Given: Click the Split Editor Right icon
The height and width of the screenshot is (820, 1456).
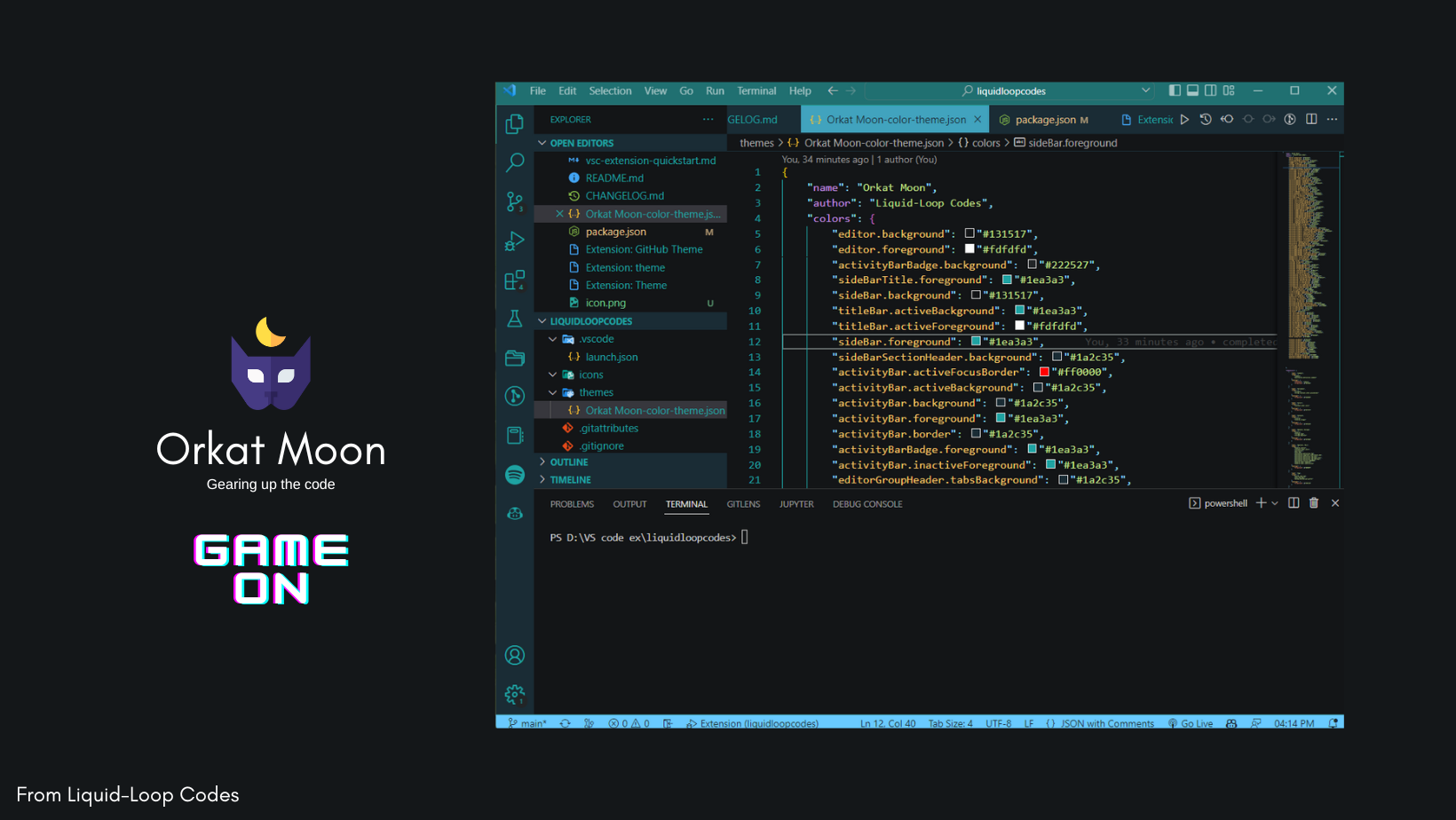Looking at the screenshot, I should click(x=1311, y=119).
